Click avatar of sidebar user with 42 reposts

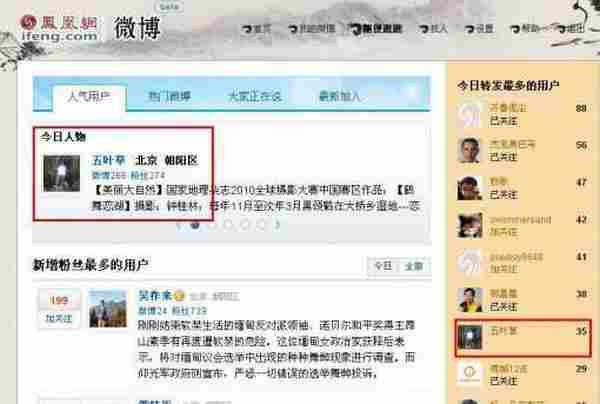click(469, 225)
